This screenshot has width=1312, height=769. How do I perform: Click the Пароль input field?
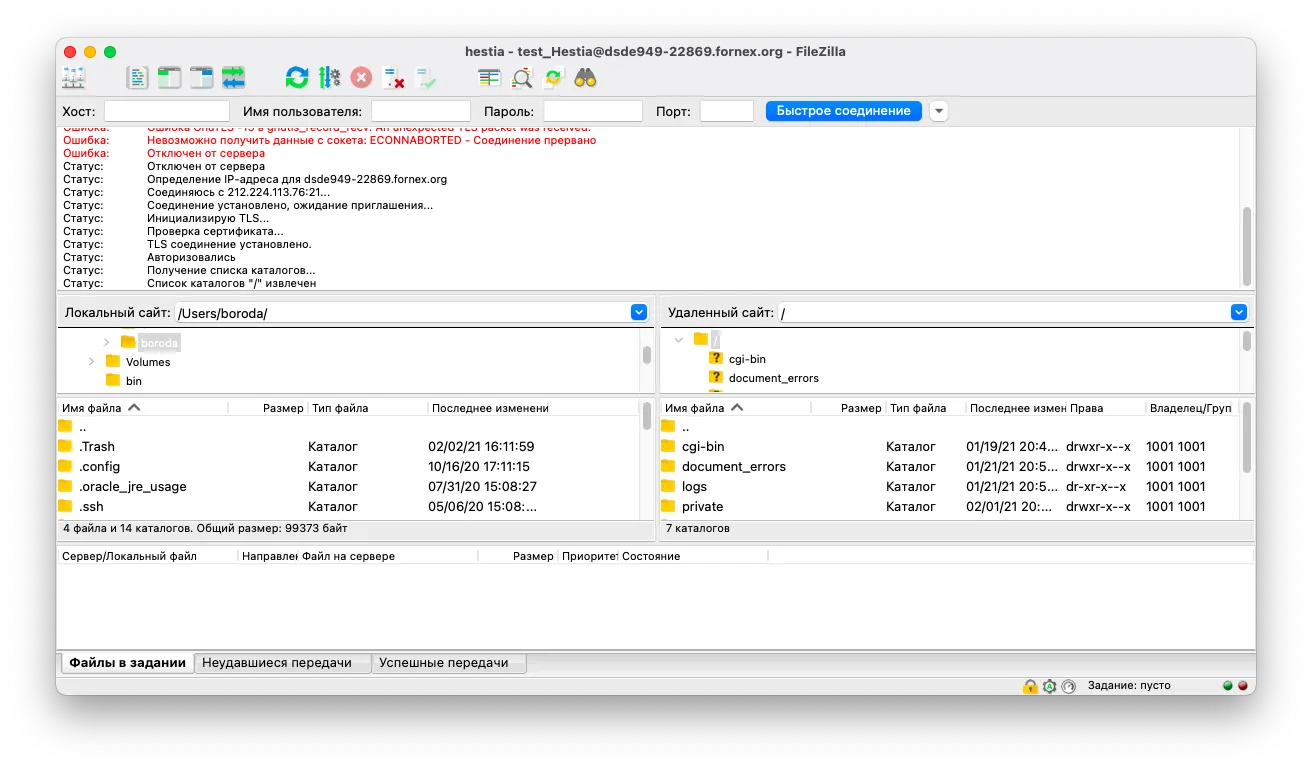tap(593, 111)
